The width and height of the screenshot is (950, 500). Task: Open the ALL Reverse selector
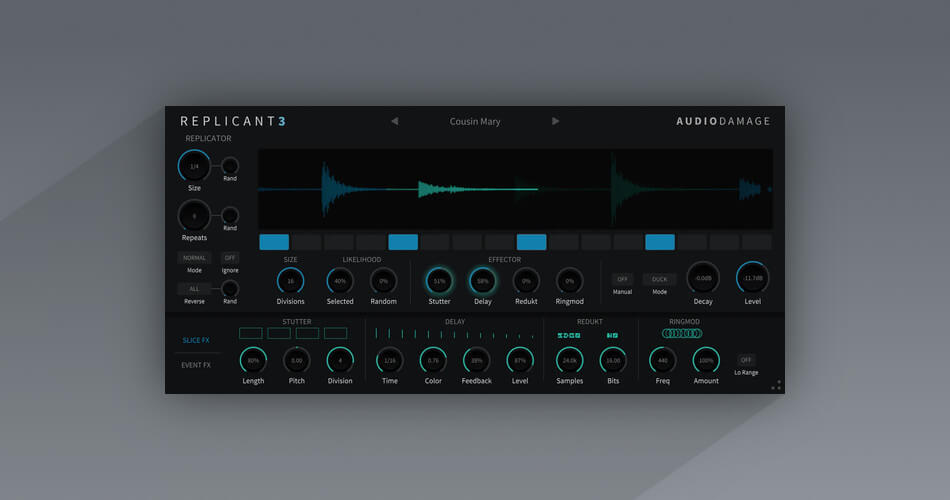click(x=194, y=288)
